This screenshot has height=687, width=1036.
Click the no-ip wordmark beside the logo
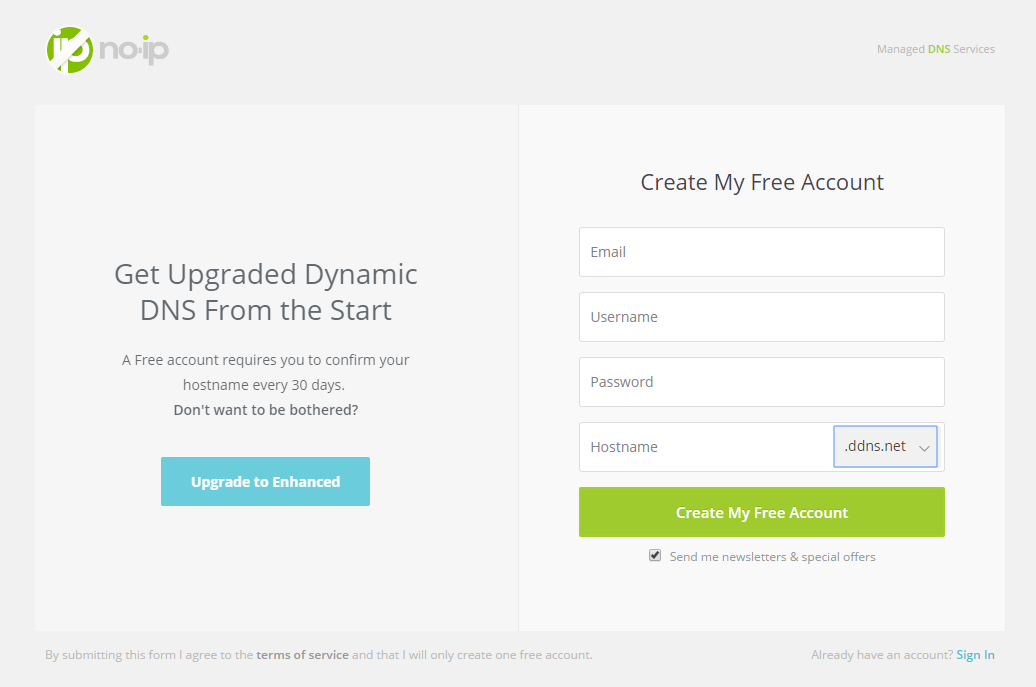[x=133, y=50]
